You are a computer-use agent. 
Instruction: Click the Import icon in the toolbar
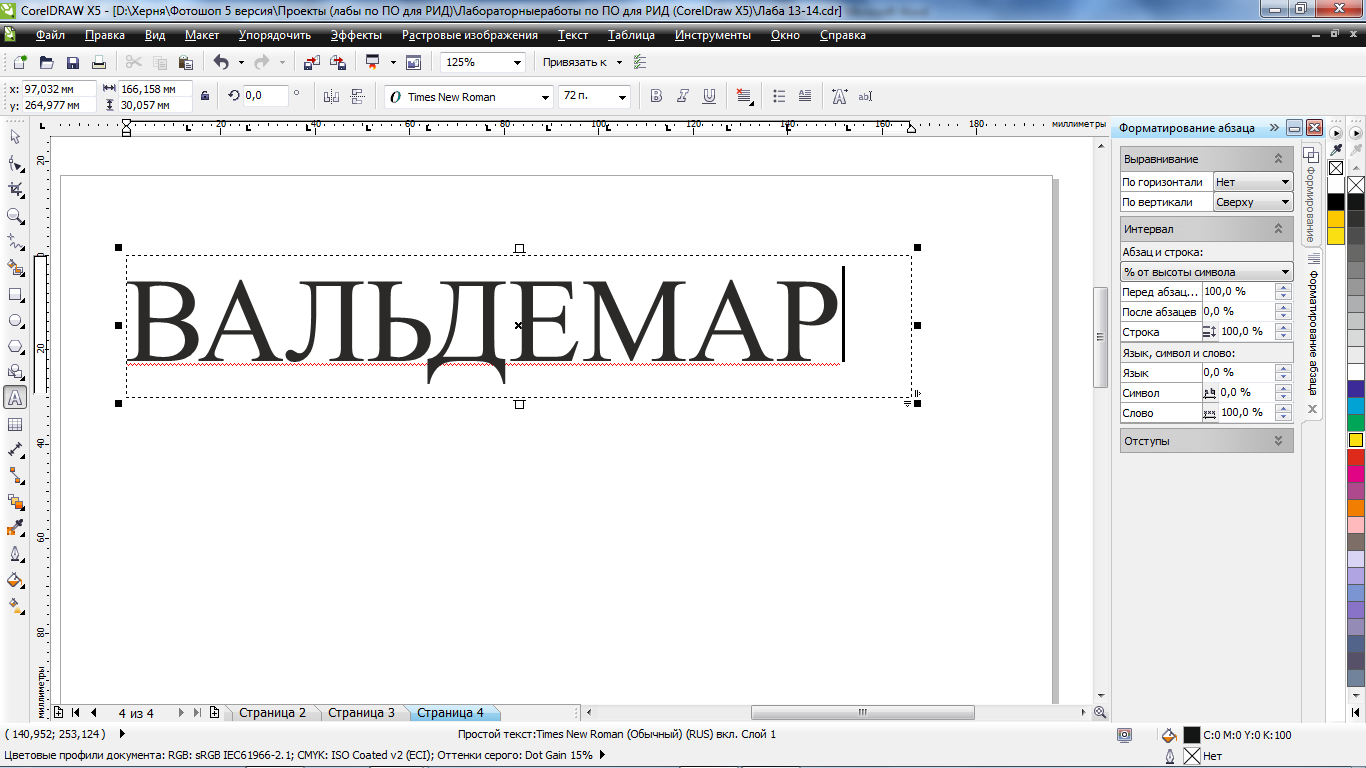pyautogui.click(x=311, y=62)
